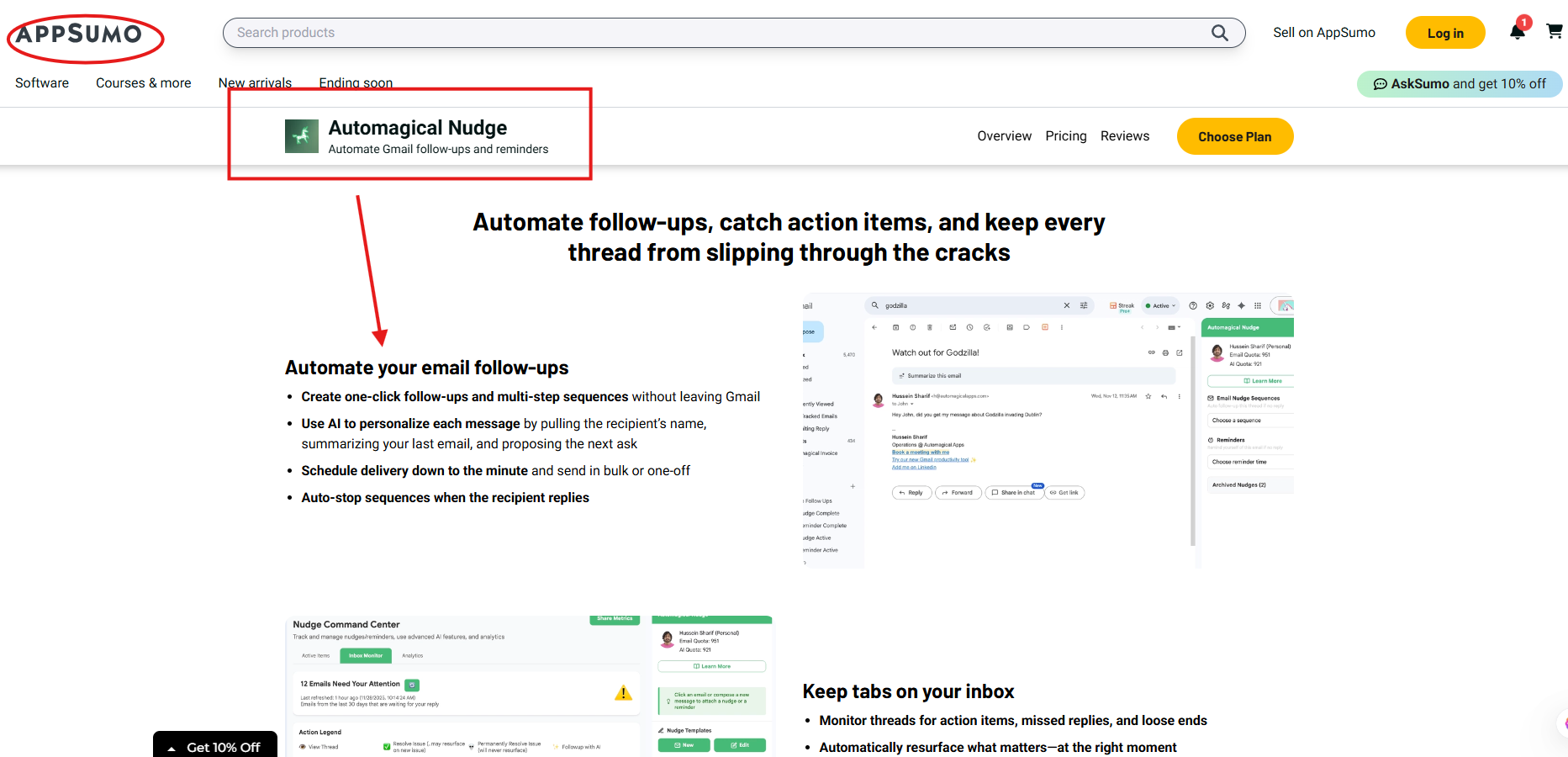Viewport: 1568px width, 757px height.
Task: Open Gmail settings gear
Action: click(1209, 305)
